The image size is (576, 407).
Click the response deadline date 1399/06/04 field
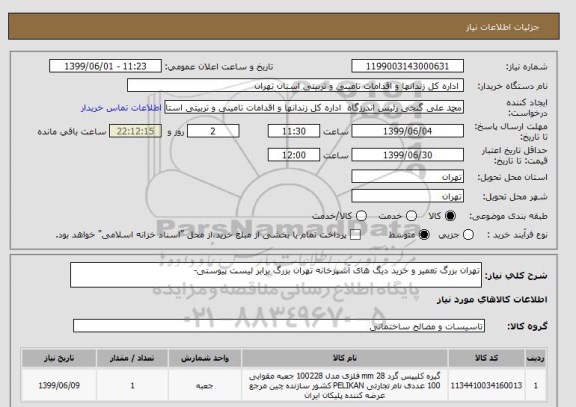tap(407, 131)
